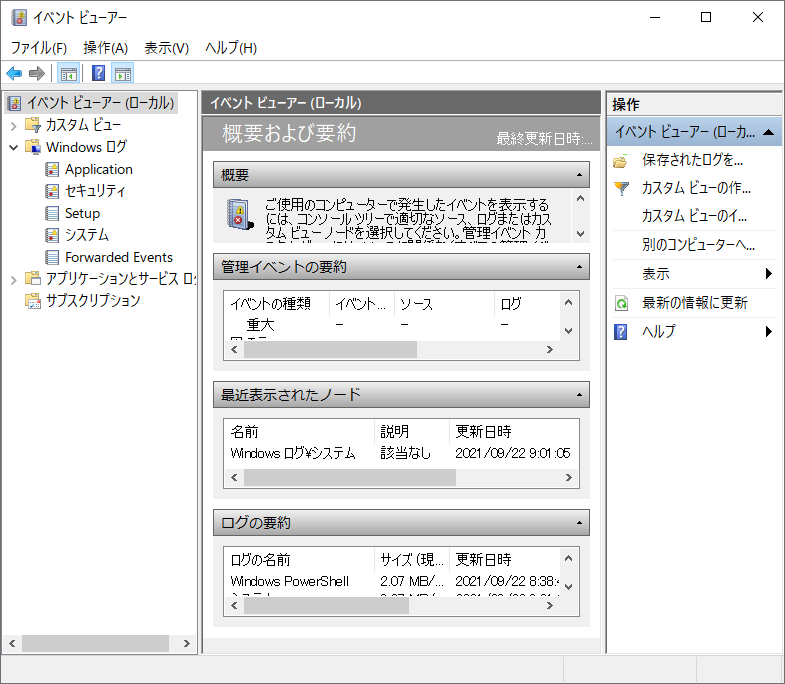The height and width of the screenshot is (684, 785).
Task: Click the 保存されたログを開く folder icon
Action: (620, 161)
